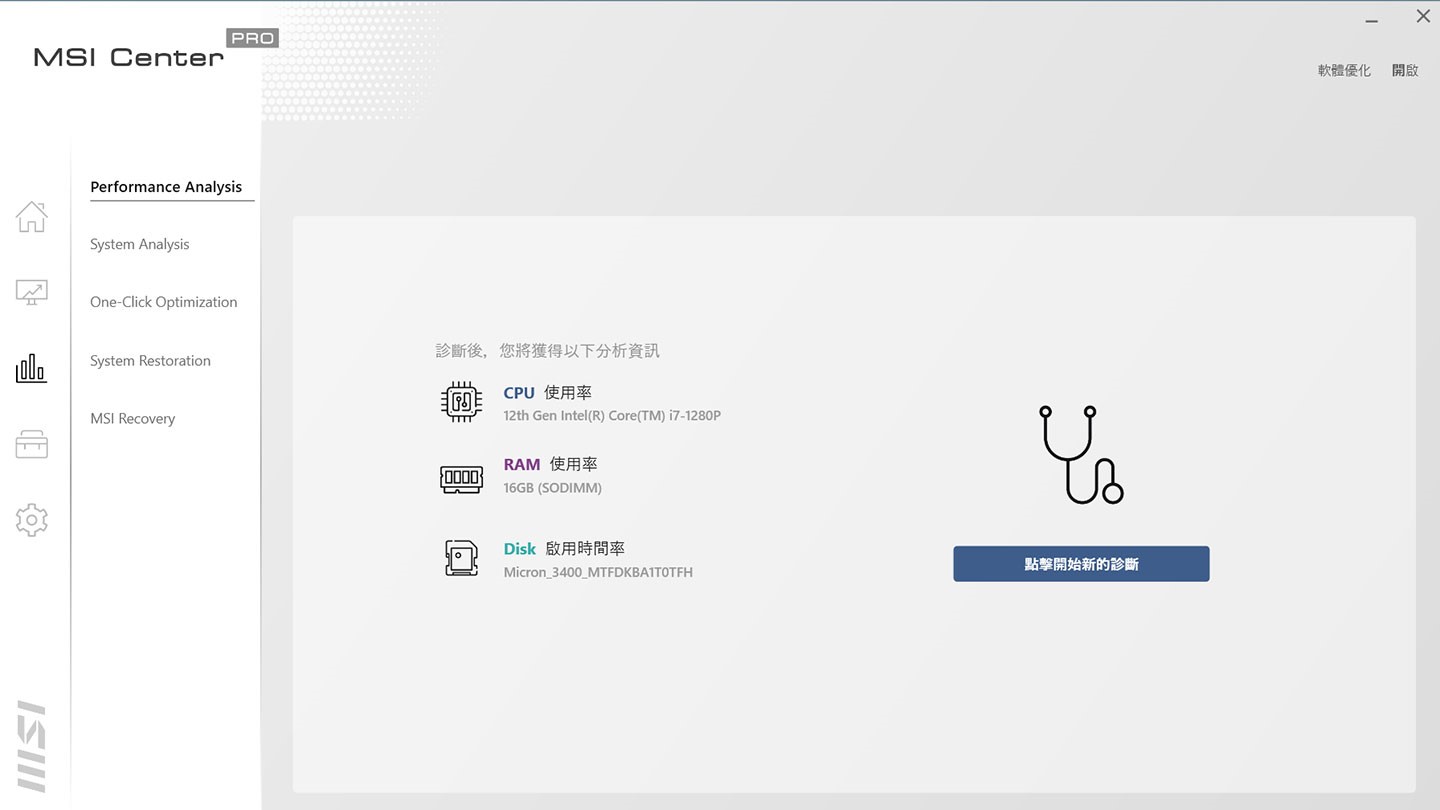Click the CPU chip icon

coord(461,402)
